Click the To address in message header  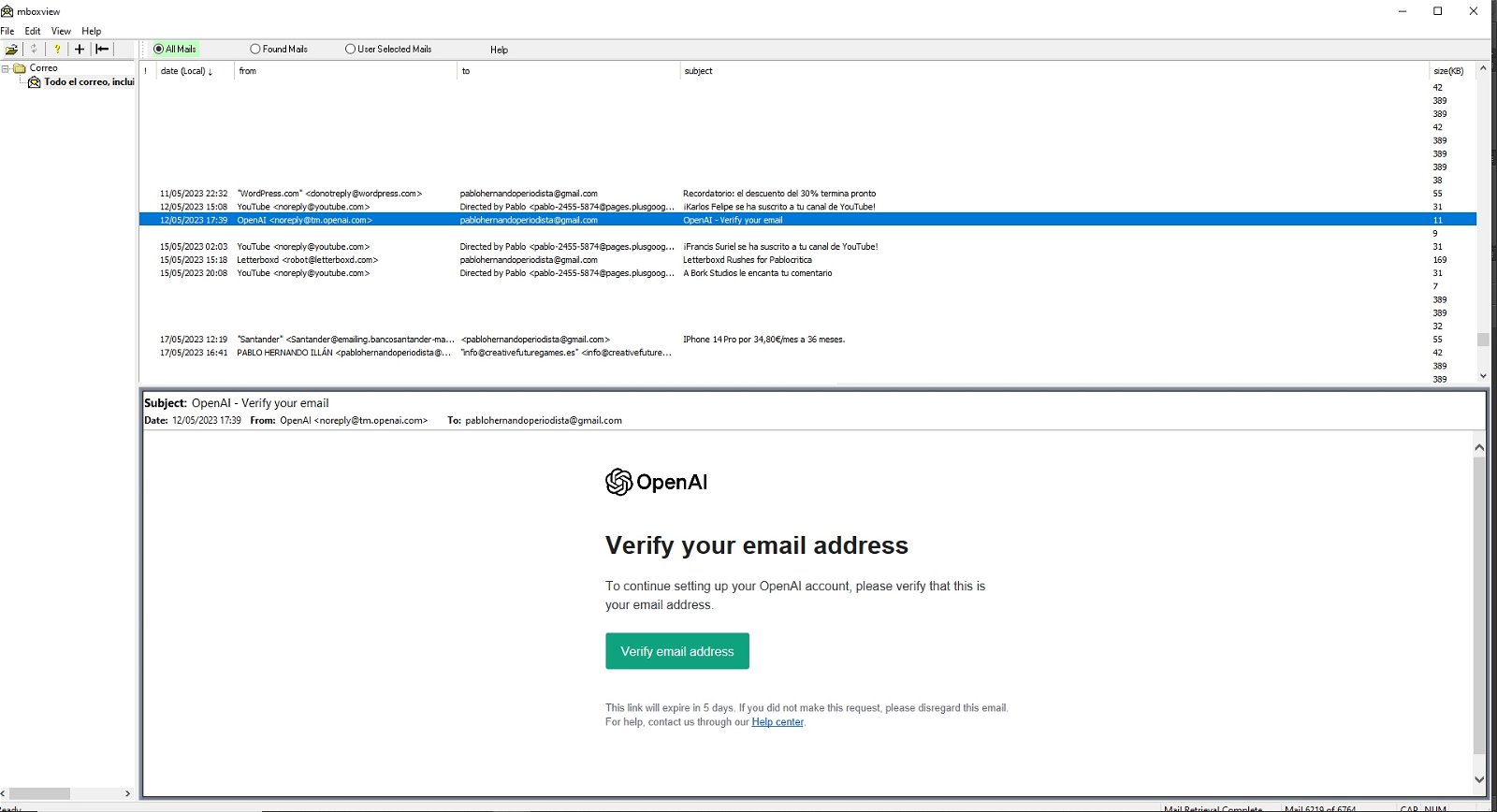(x=544, y=421)
